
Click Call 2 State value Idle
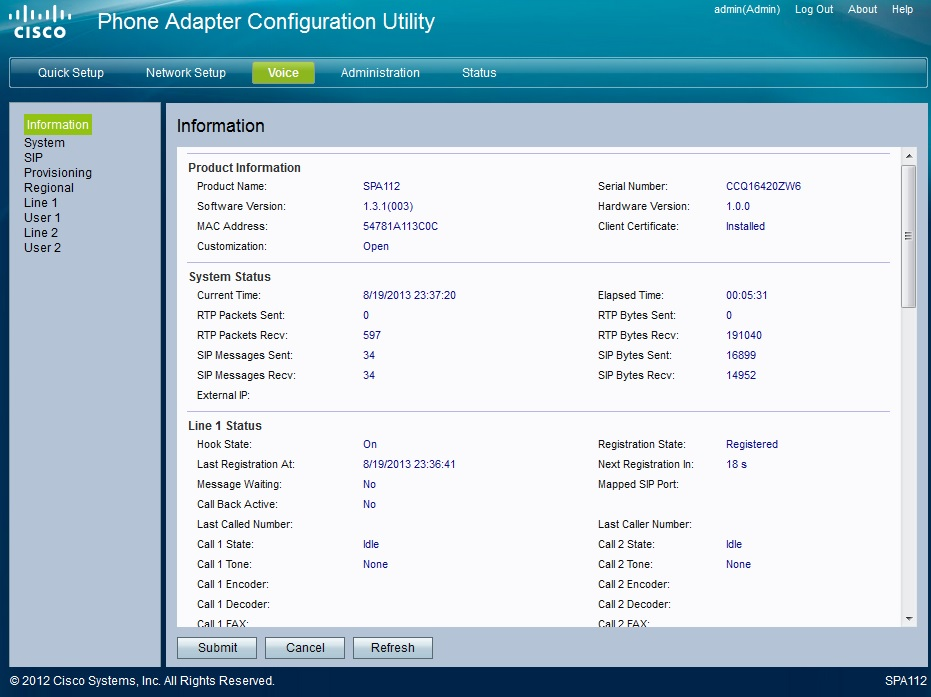click(x=734, y=544)
